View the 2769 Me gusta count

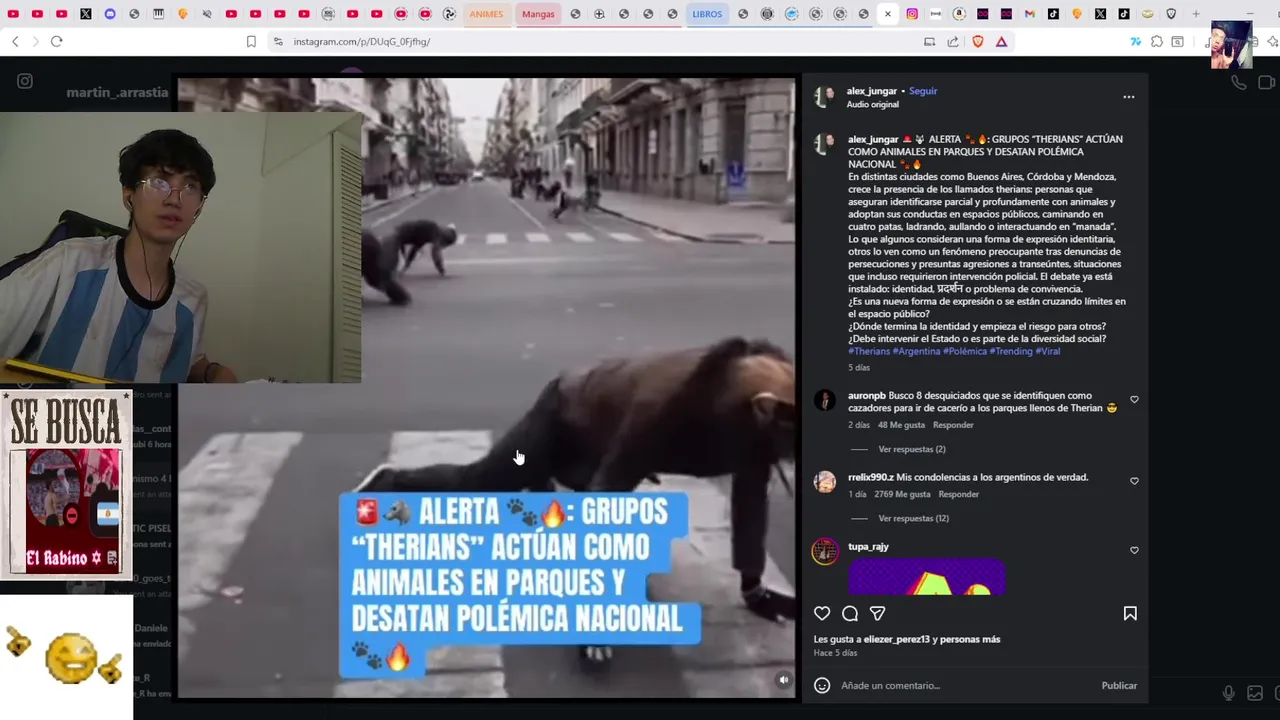(902, 494)
